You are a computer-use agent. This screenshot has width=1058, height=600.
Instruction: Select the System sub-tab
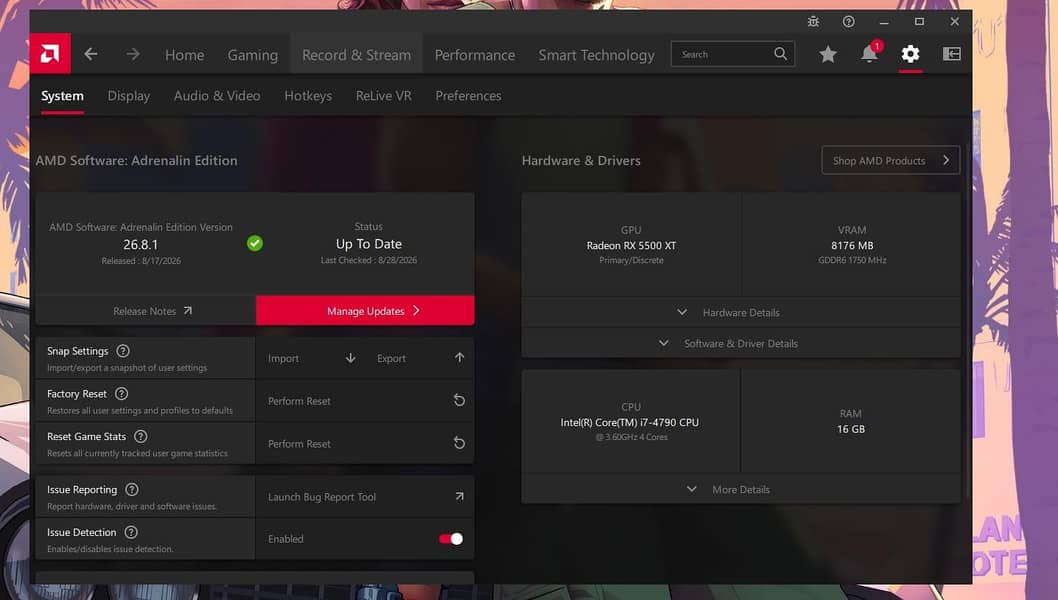point(62,96)
